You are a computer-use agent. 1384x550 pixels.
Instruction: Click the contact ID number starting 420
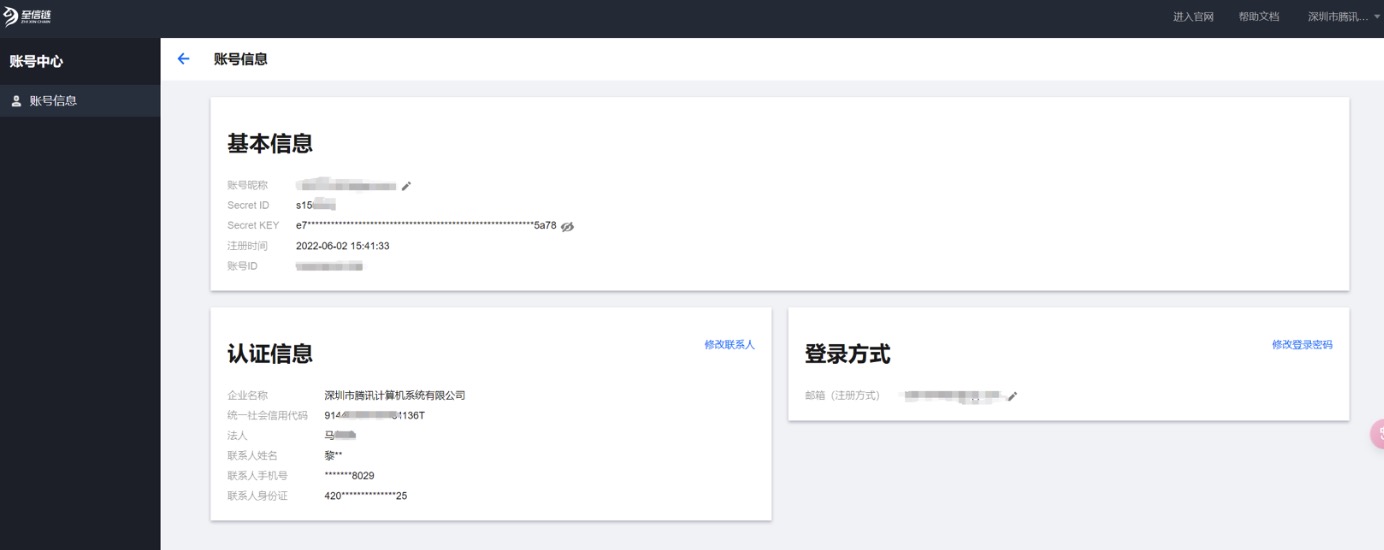click(x=365, y=496)
